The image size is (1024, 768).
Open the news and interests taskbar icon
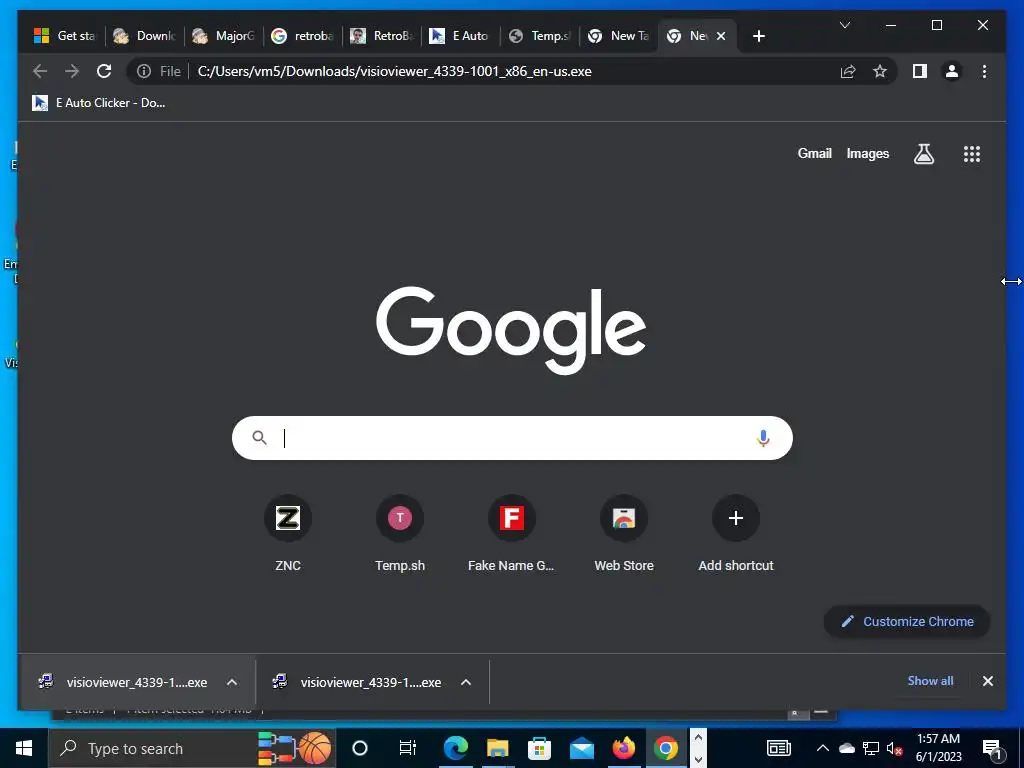tap(778, 748)
